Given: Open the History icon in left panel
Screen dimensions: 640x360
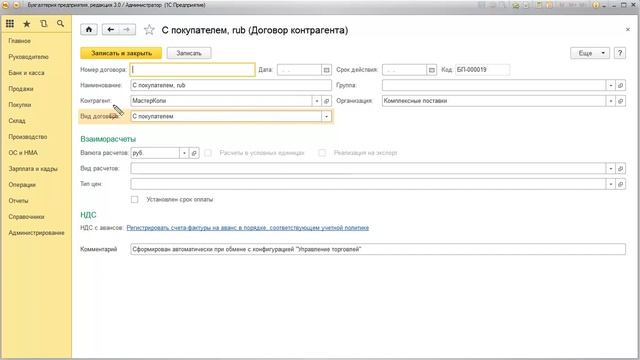Looking at the screenshot, I should [44, 24].
